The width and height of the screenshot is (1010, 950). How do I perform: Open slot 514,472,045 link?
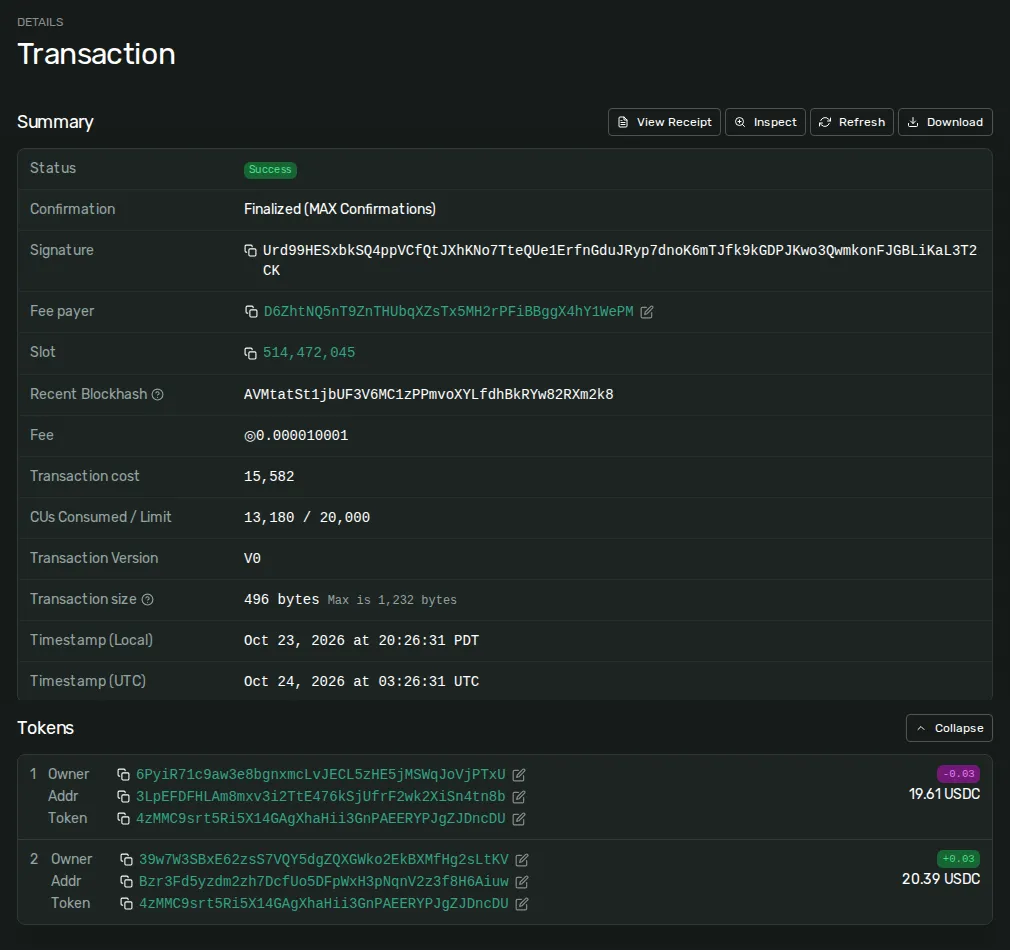(x=309, y=353)
